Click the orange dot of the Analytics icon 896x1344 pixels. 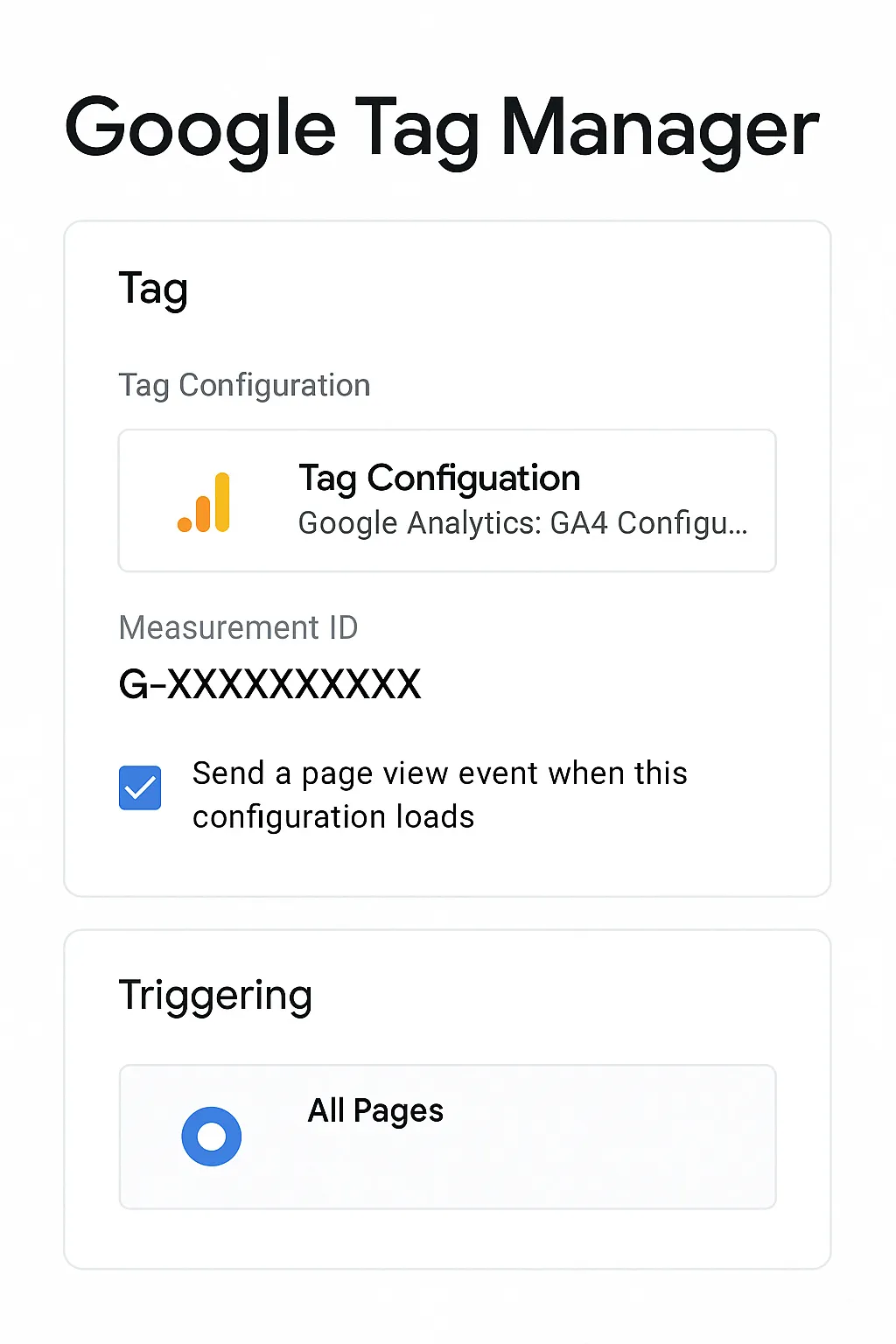185,524
